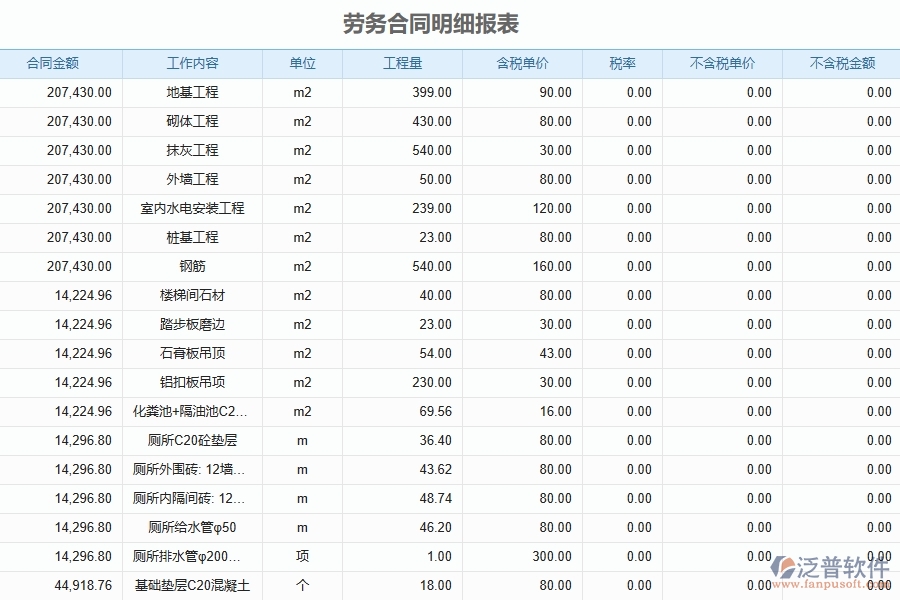This screenshot has height=600, width=900.
Task: Select the 化粪池+隔油池C2… cell
Action: 190,411
